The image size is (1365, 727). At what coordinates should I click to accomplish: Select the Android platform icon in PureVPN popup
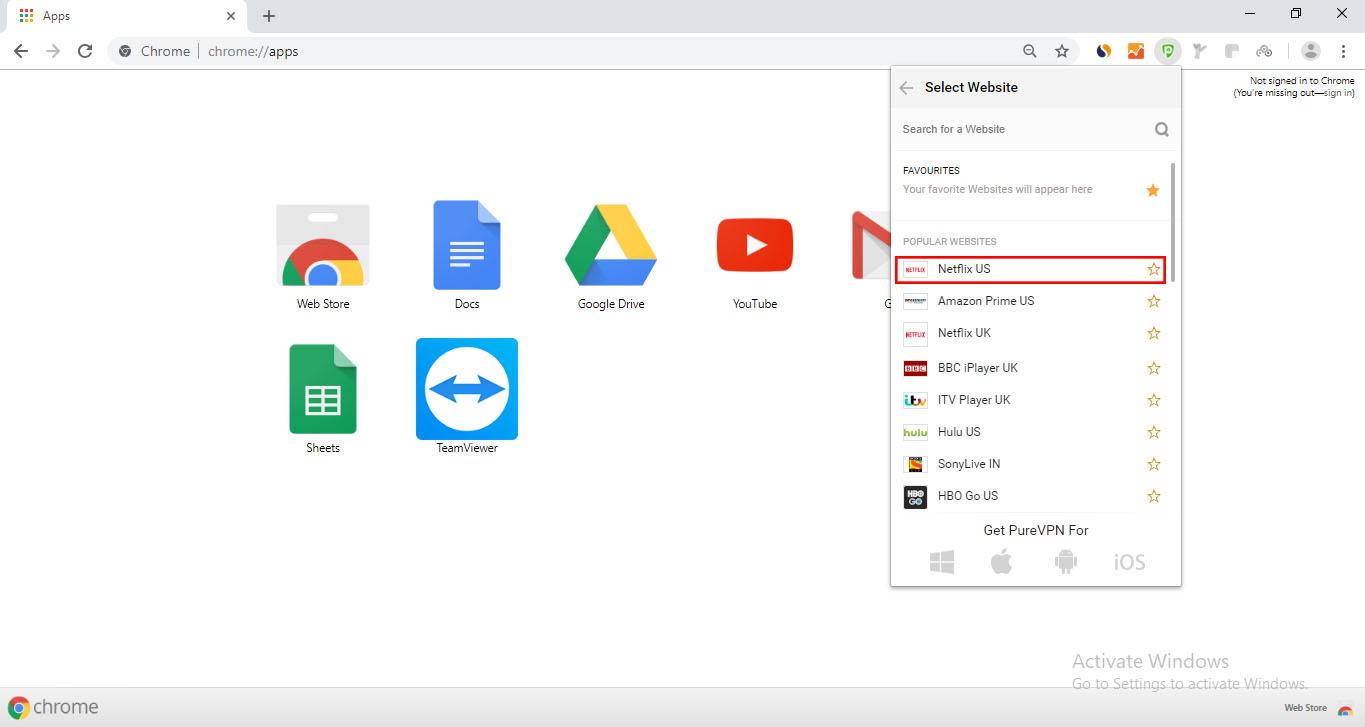1066,561
